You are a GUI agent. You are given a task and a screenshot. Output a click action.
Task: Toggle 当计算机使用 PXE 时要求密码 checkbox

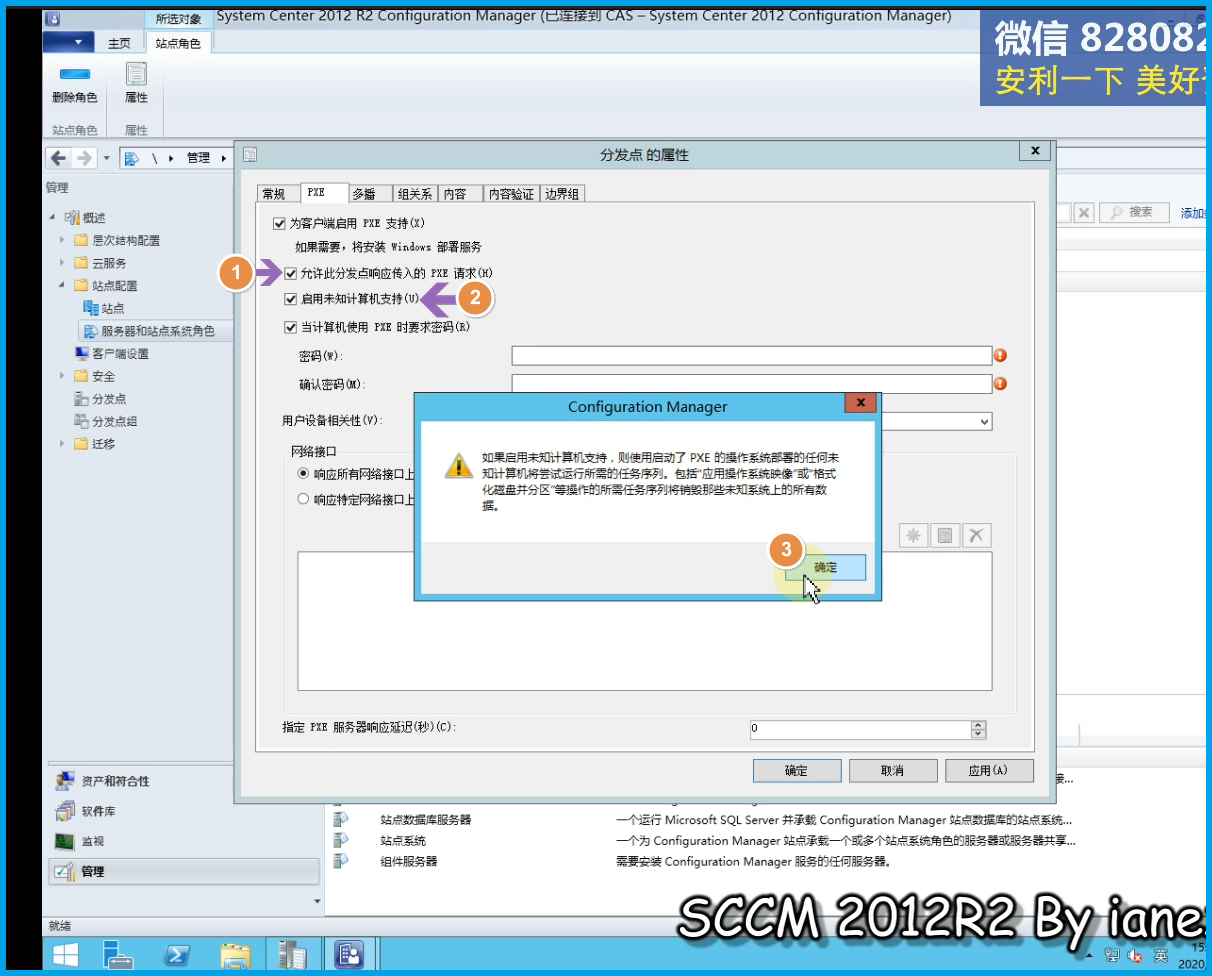tap(291, 326)
